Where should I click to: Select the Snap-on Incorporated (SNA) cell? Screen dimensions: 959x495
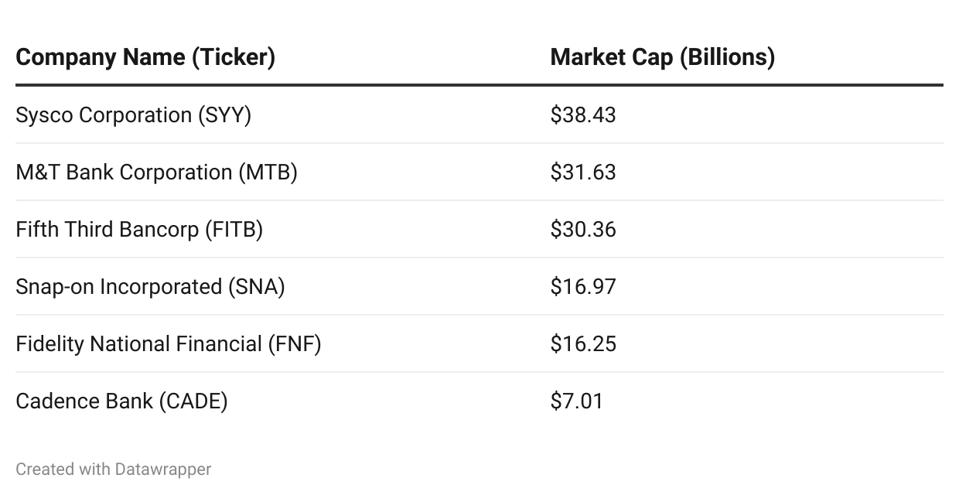click(150, 287)
